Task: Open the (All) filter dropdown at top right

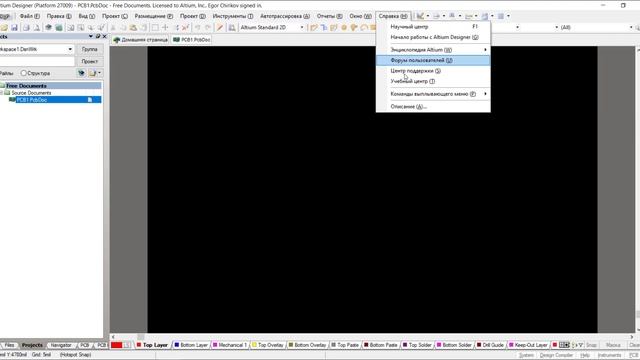Action: (631, 27)
